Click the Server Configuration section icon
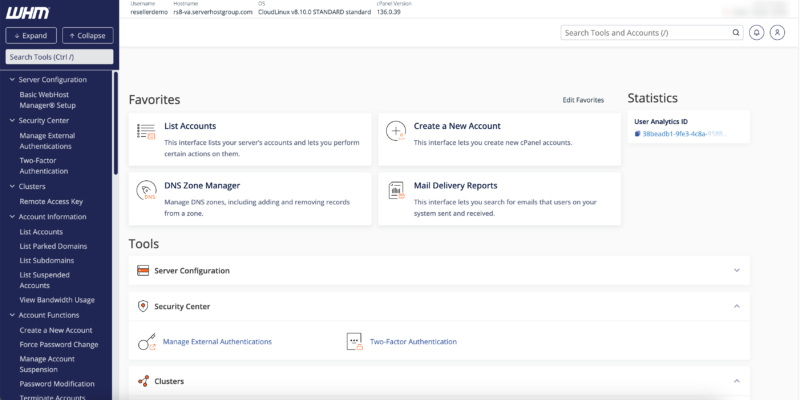 (x=143, y=270)
